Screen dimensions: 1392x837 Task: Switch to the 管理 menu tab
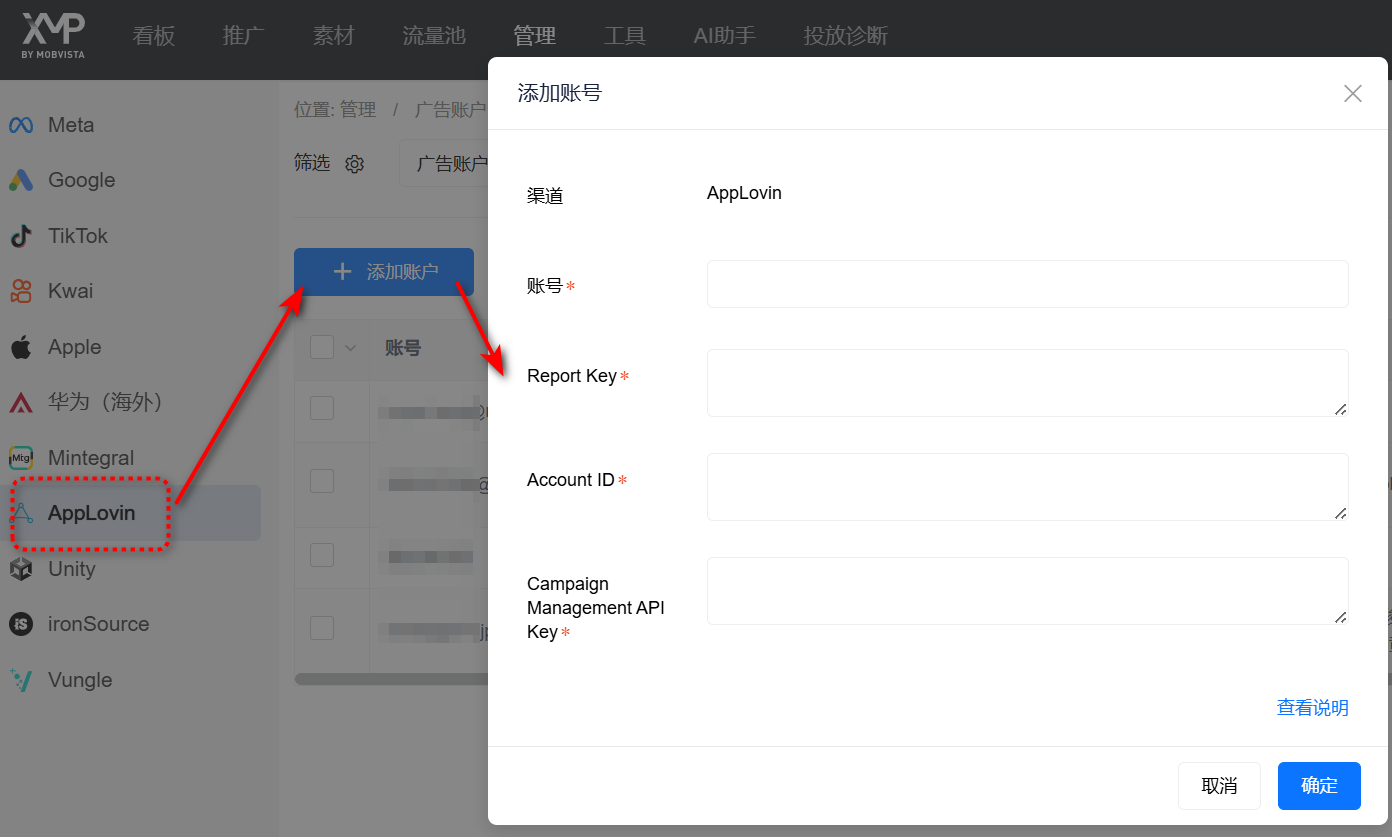[534, 36]
